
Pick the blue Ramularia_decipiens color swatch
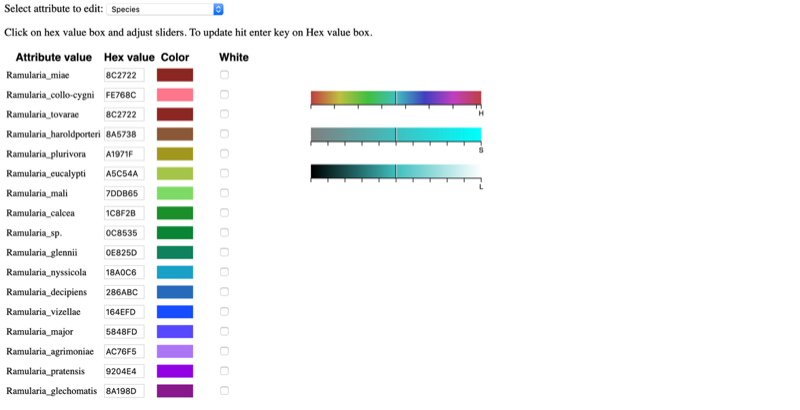(175, 292)
